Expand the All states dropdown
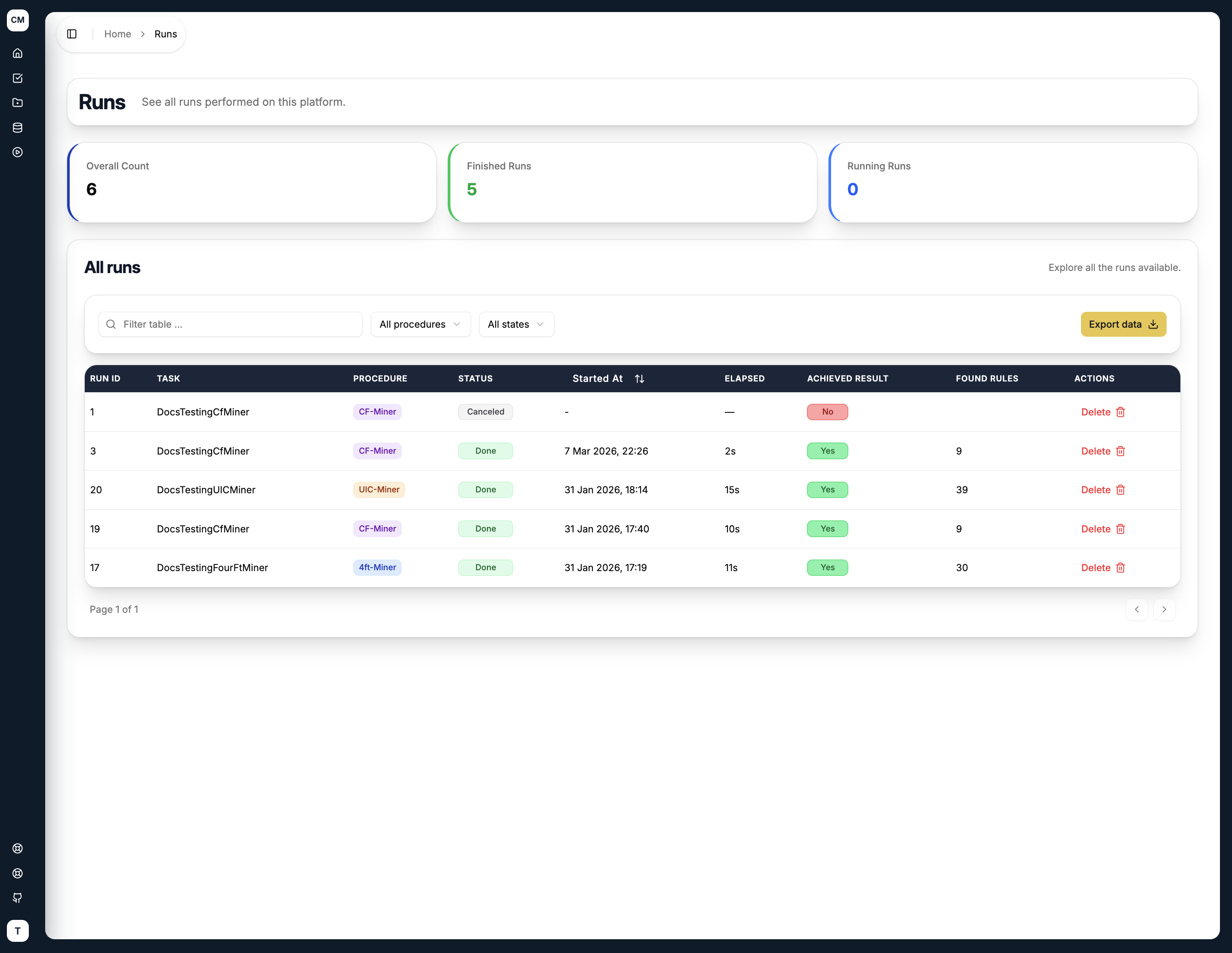The image size is (1232, 953). 516,324
